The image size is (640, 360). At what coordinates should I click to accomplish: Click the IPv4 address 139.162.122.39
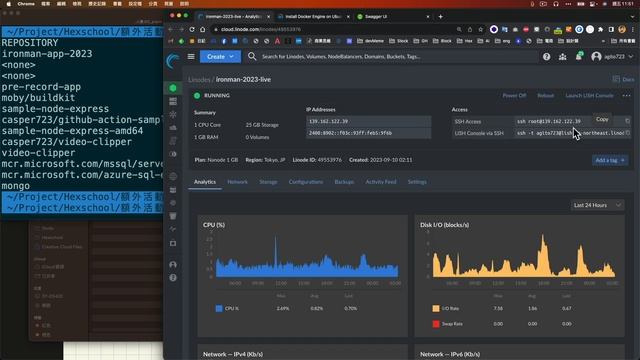pyautogui.click(x=329, y=121)
